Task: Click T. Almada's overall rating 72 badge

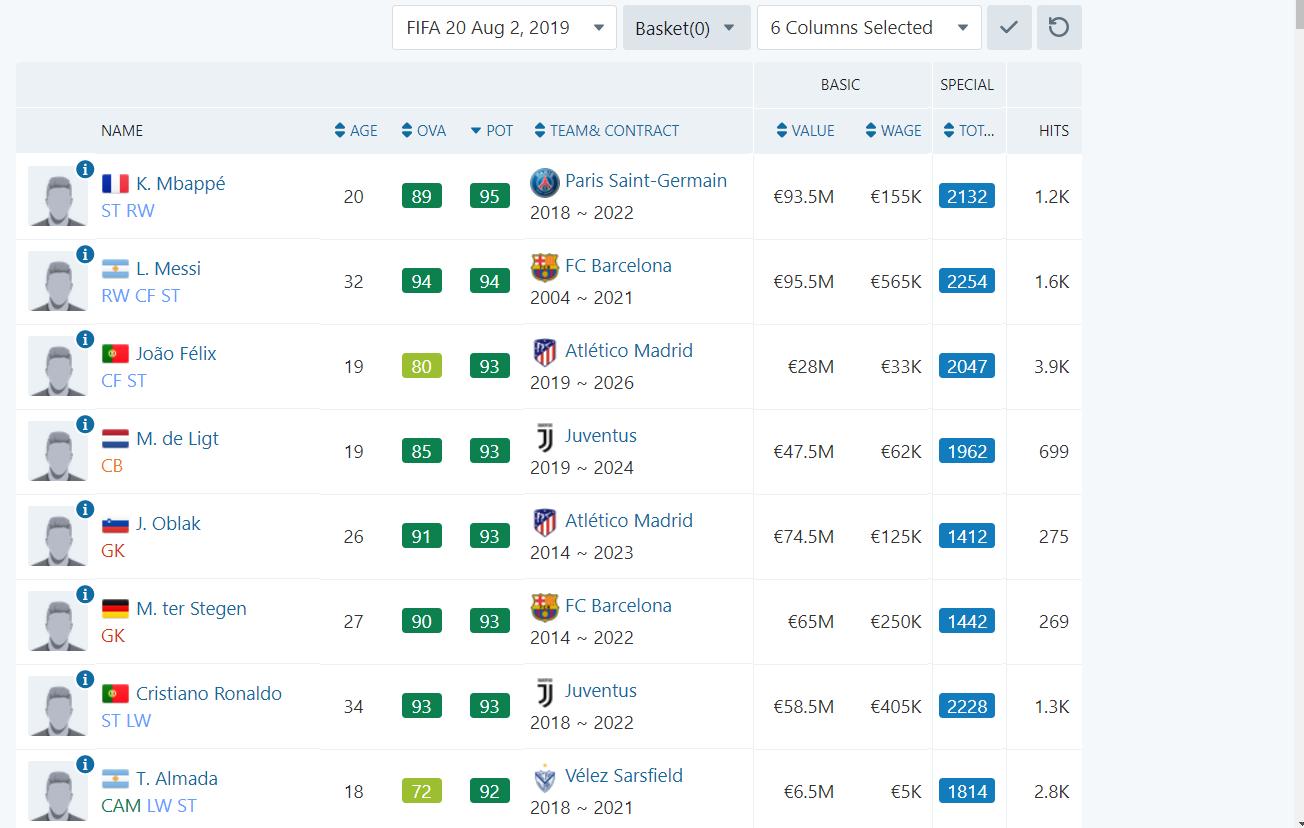Action: click(x=422, y=792)
